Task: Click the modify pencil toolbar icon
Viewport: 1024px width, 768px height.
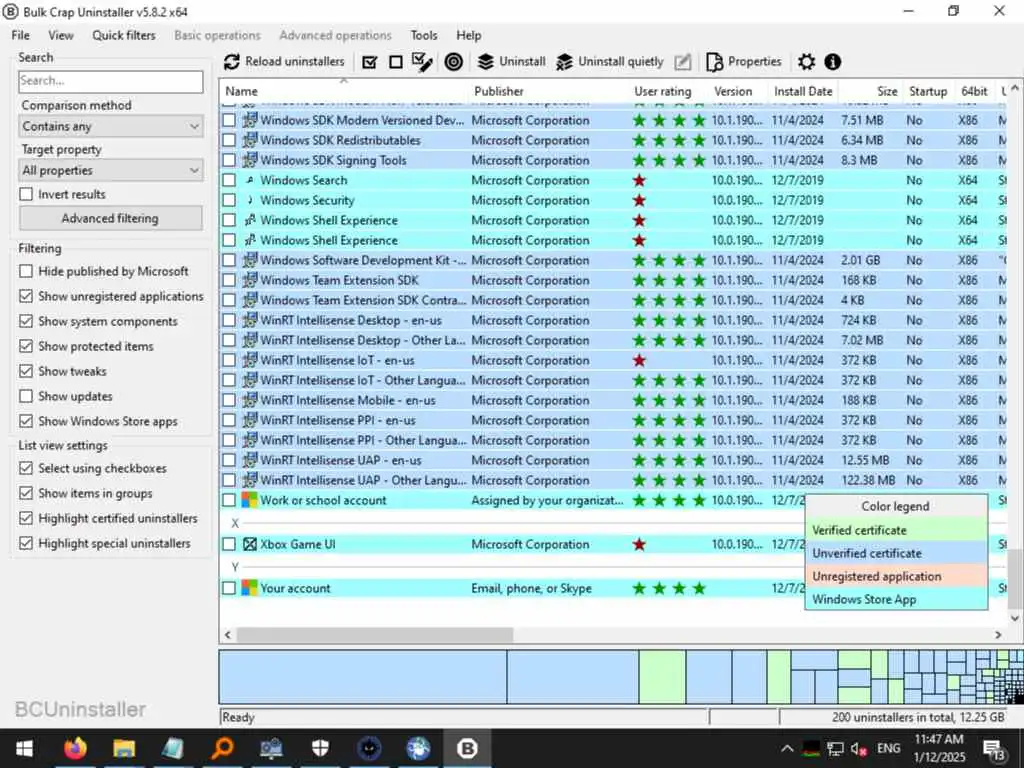Action: pos(682,62)
